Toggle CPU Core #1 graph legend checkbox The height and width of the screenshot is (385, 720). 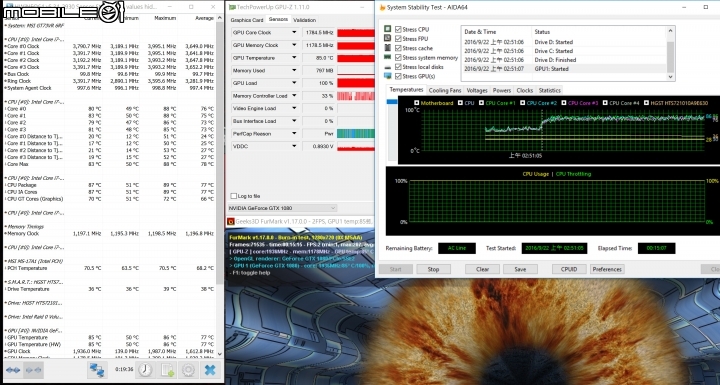(481, 103)
